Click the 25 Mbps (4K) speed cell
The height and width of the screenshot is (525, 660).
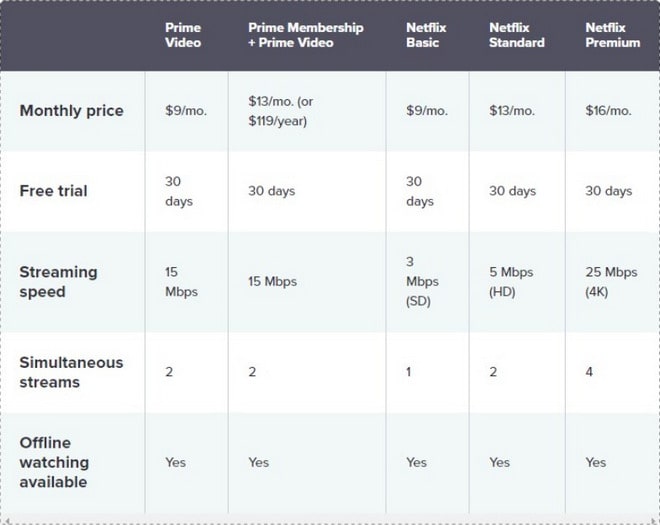[x=611, y=281]
